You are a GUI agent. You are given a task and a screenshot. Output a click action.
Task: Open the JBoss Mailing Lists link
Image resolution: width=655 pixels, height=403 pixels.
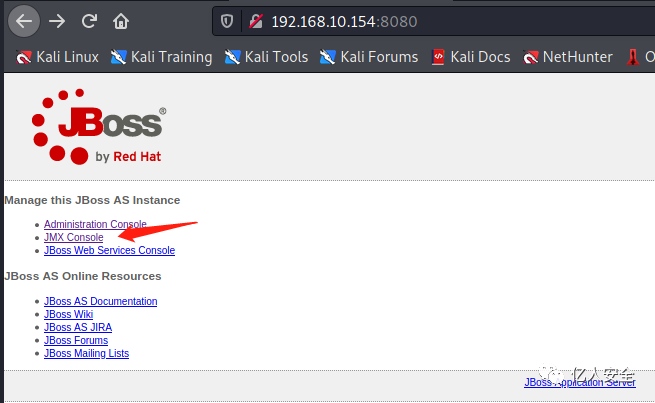click(x=86, y=353)
